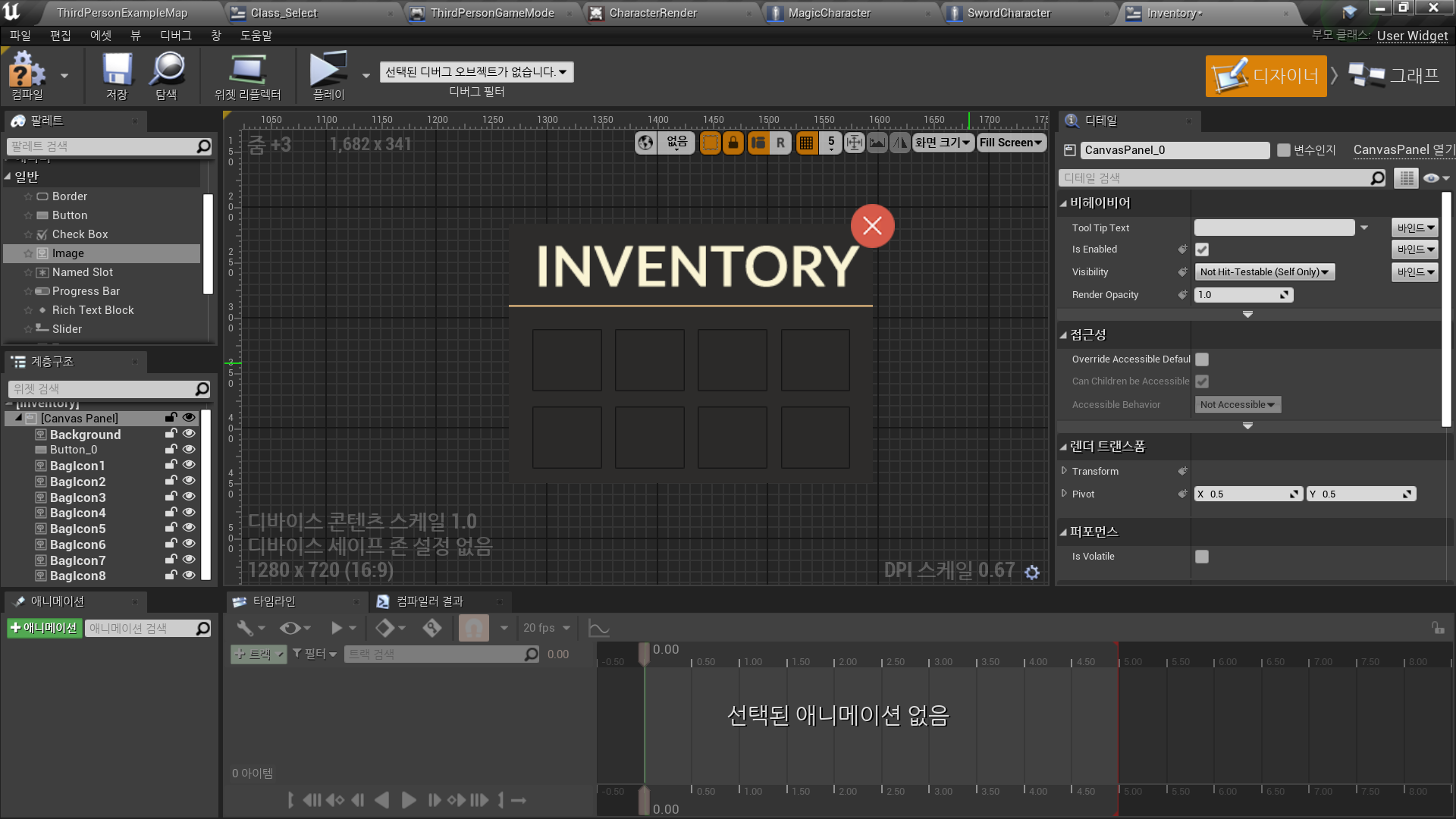The image size is (1456, 819).
Task: Open the 디버그 menu
Action: (x=175, y=36)
